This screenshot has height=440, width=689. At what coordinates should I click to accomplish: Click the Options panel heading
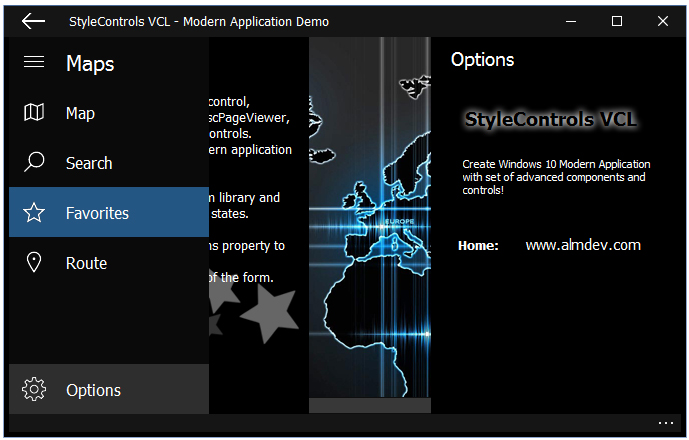pyautogui.click(x=482, y=60)
